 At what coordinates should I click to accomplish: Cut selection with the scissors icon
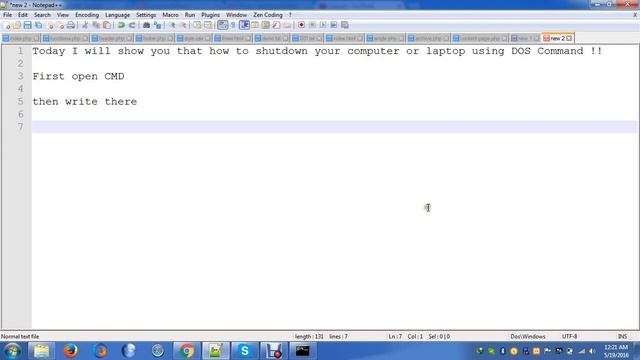tap(85, 25)
